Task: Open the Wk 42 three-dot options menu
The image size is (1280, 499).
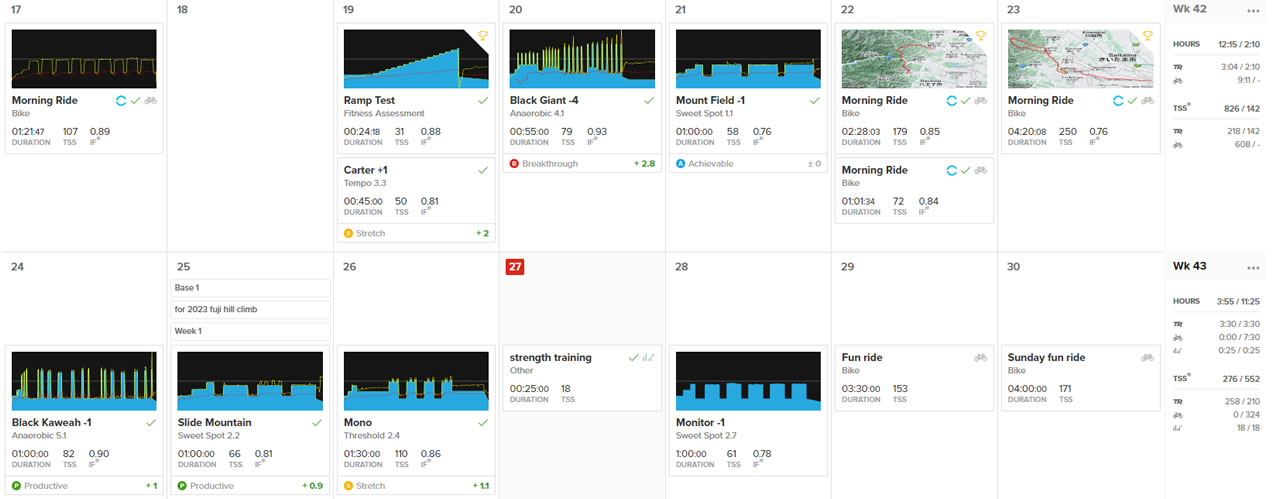Action: tap(1252, 10)
